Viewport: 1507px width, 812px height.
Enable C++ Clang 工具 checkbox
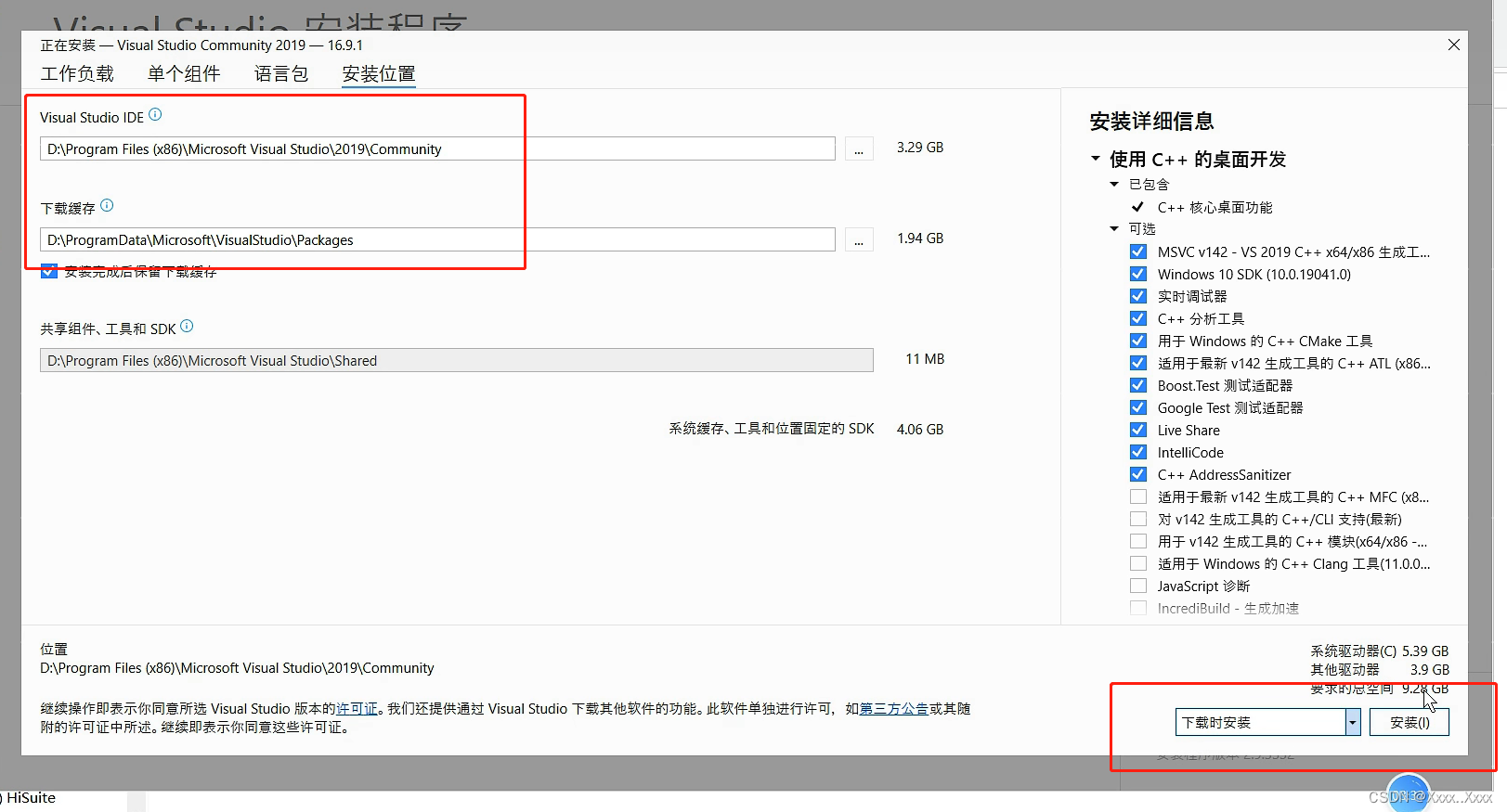[x=1138, y=563]
